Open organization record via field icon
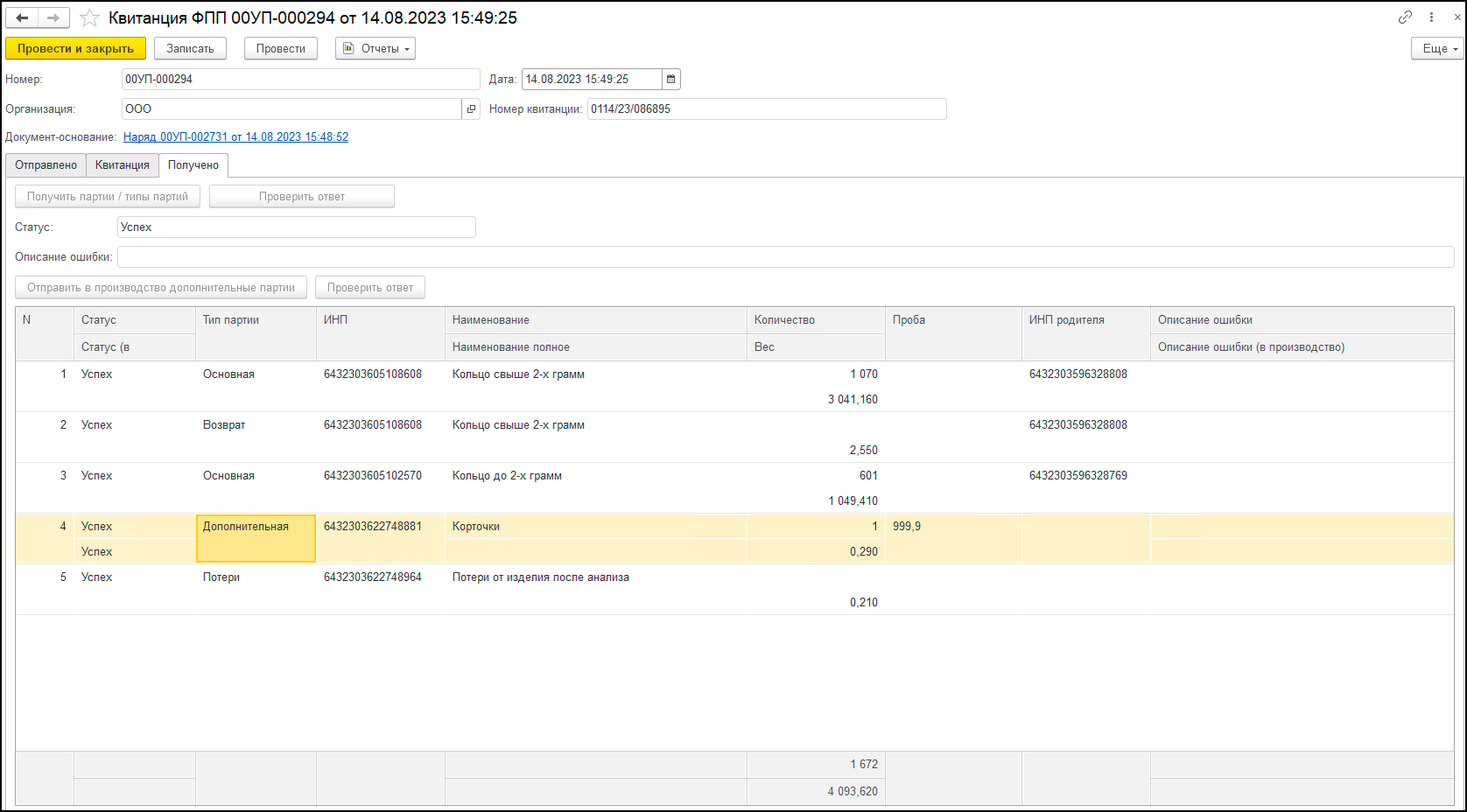Screen dimensions: 1467x812 [471, 109]
